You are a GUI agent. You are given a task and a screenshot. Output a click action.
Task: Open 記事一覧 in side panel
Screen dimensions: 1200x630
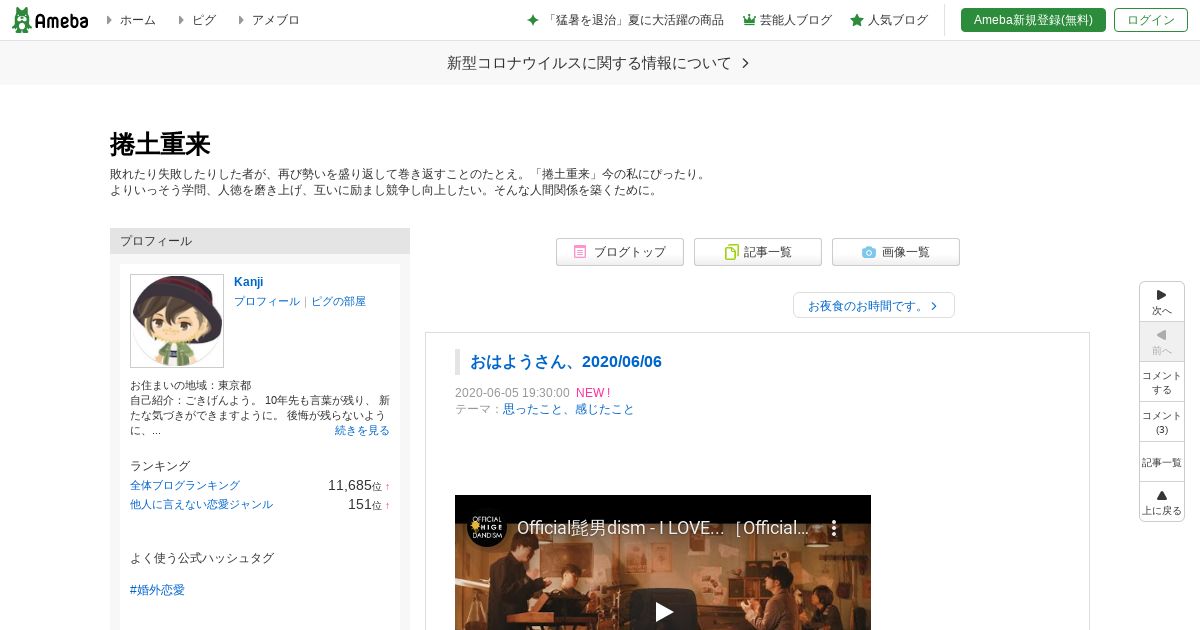click(x=1162, y=462)
